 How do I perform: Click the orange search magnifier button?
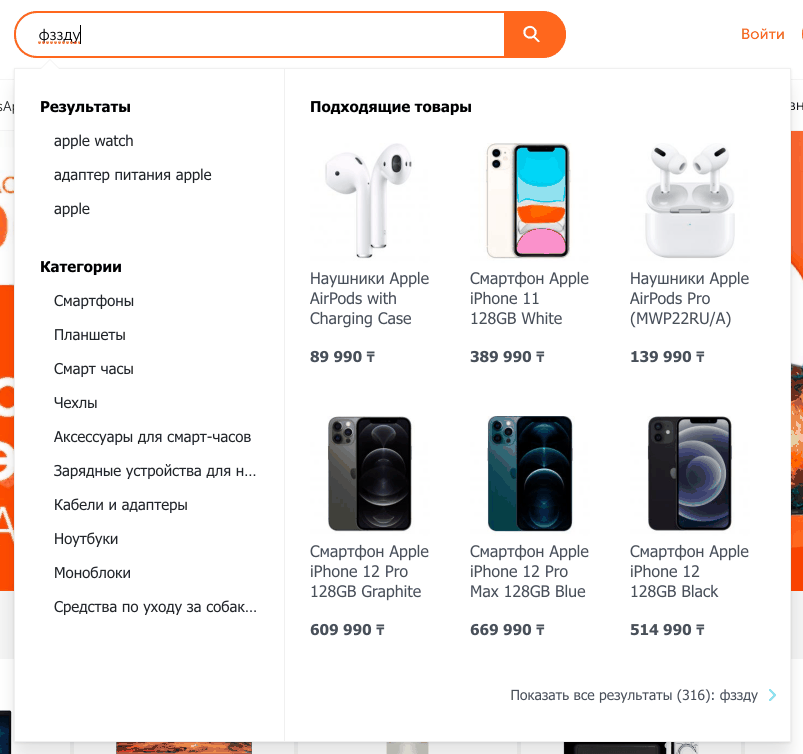coord(534,34)
